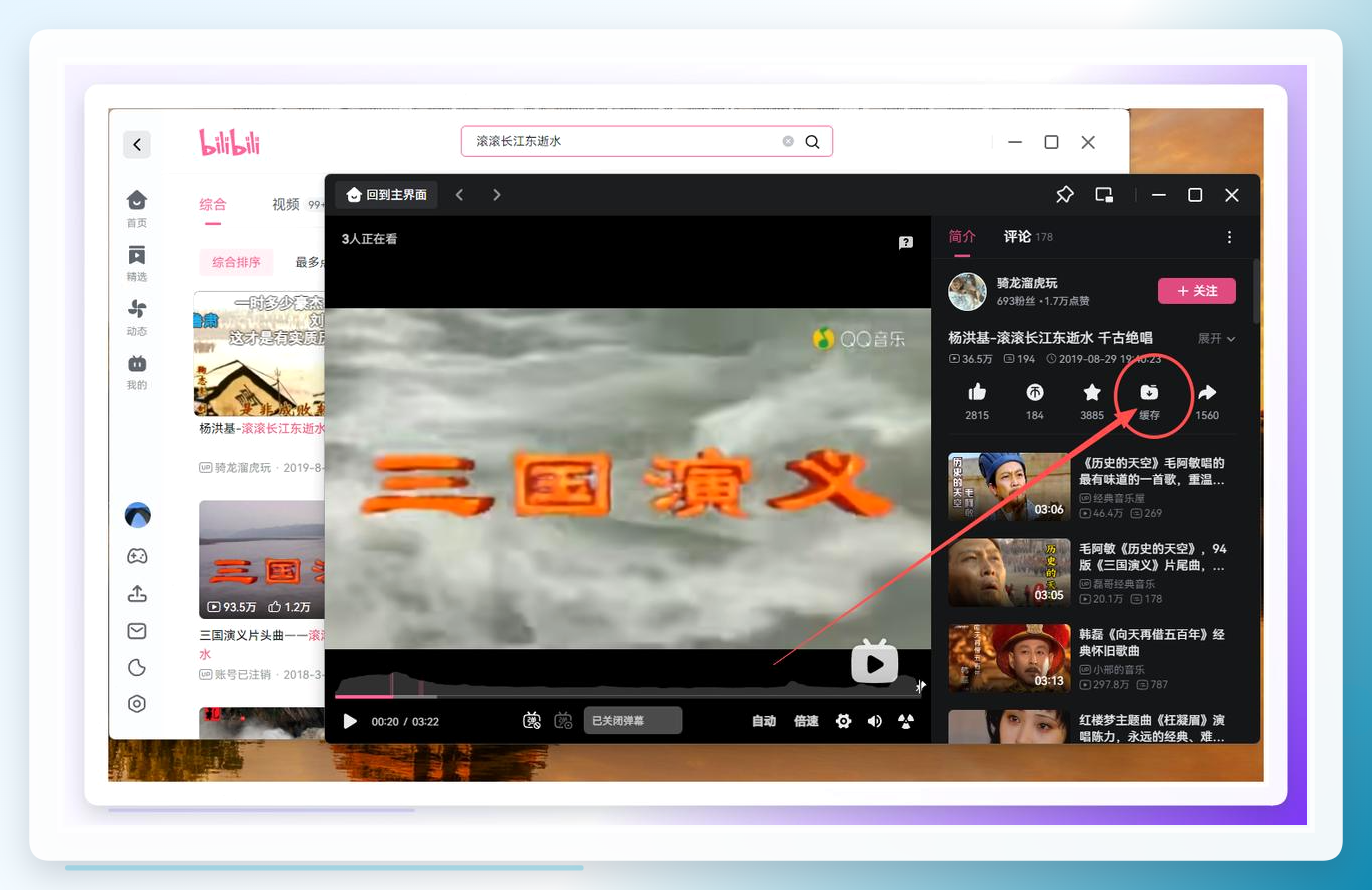Click video title 杨洪基-滚滚长江东逝水 千古绝唱
The width and height of the screenshot is (1372, 890).
(1050, 338)
